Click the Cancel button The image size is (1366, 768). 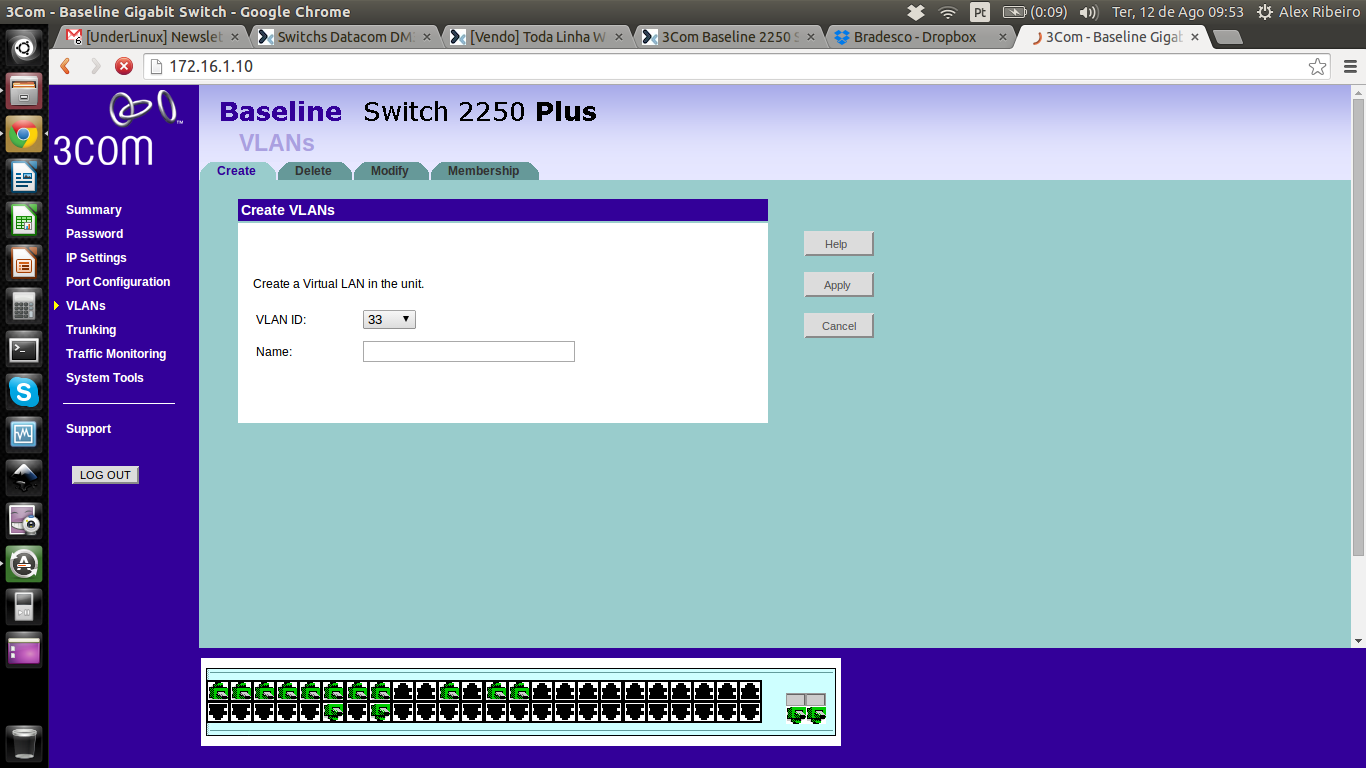[x=839, y=326]
